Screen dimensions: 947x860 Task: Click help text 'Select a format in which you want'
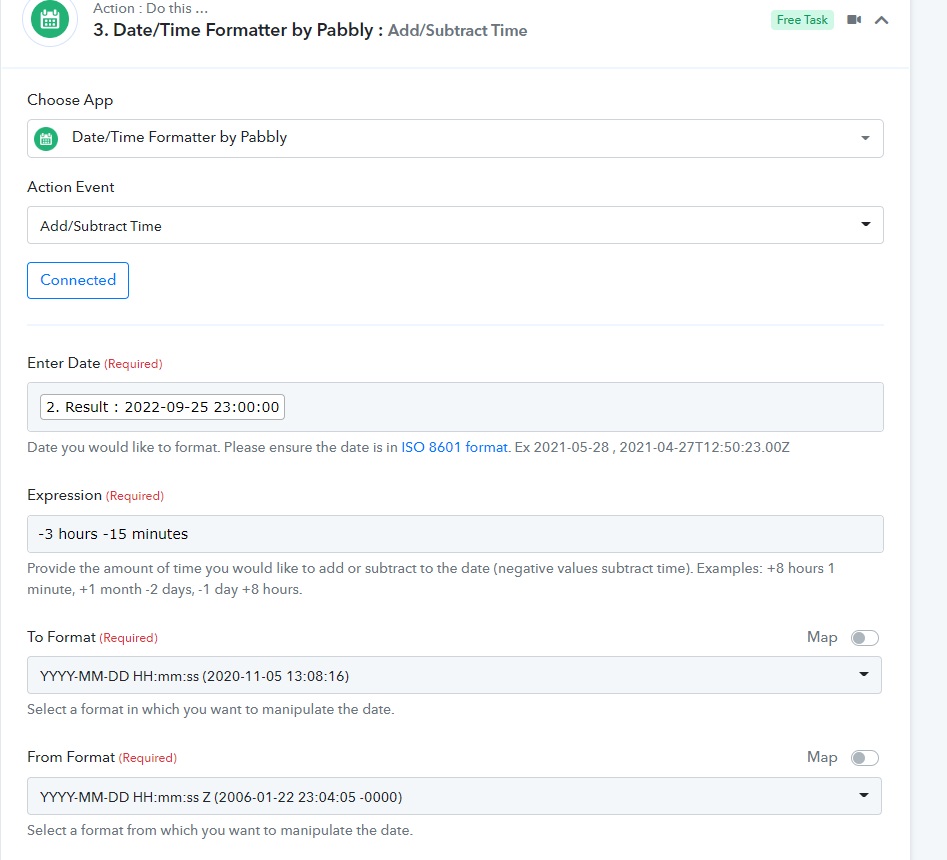tap(211, 710)
